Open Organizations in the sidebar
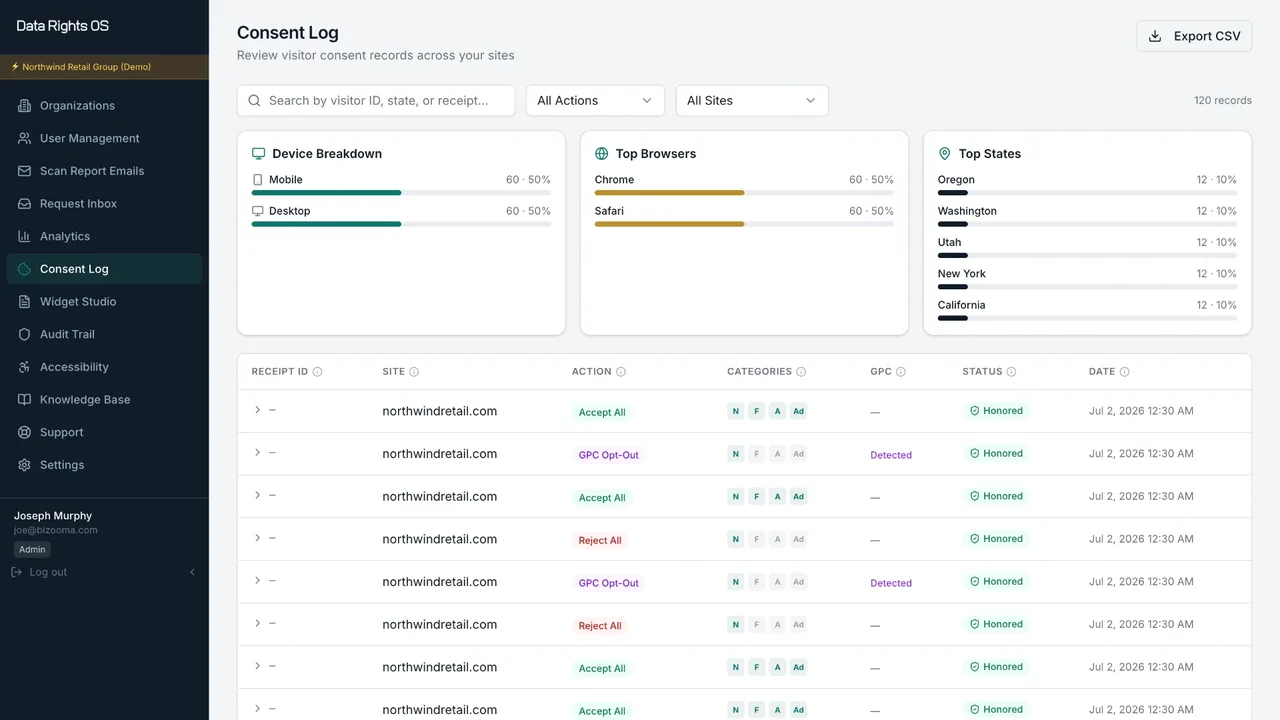The image size is (1280, 720). click(104, 106)
